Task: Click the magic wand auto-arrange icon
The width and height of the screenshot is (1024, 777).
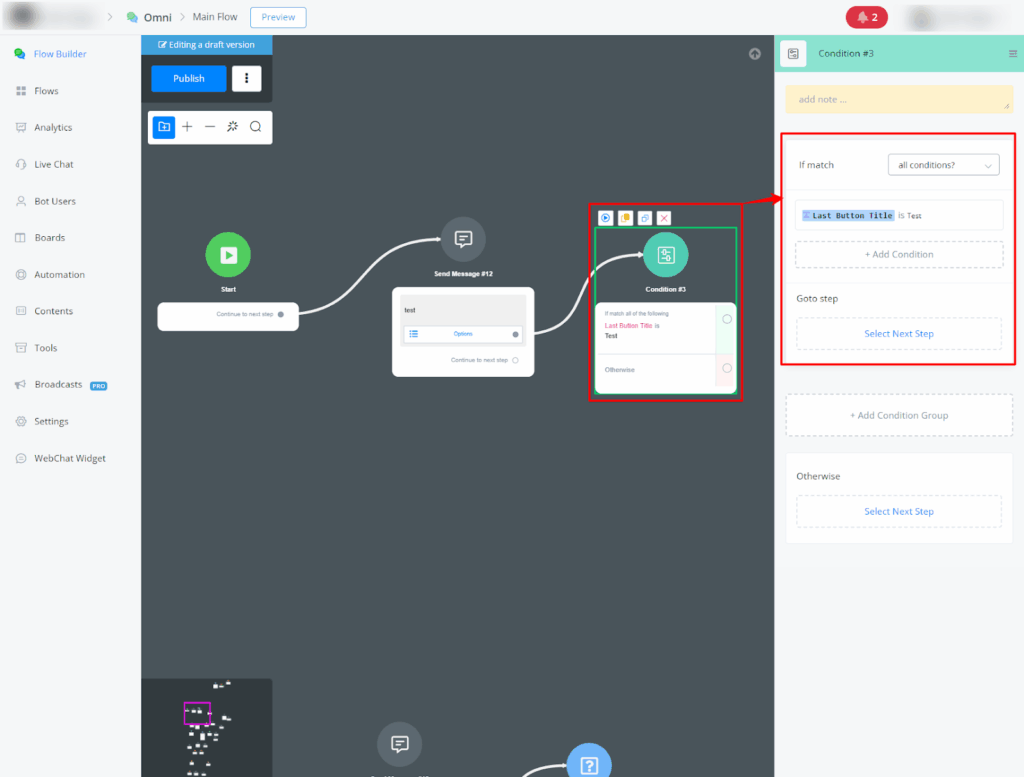Action: click(x=233, y=127)
